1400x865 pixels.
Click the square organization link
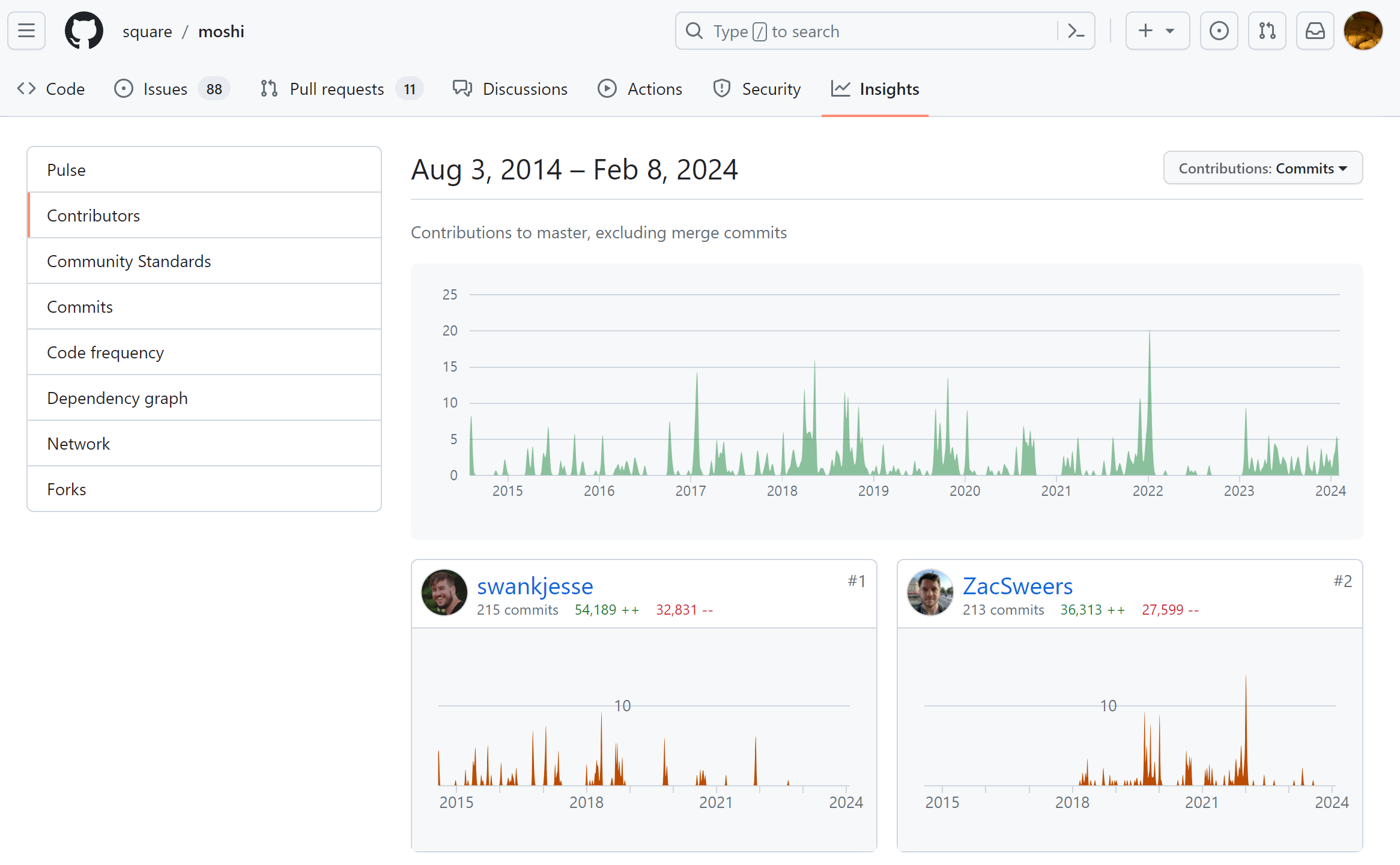[147, 31]
